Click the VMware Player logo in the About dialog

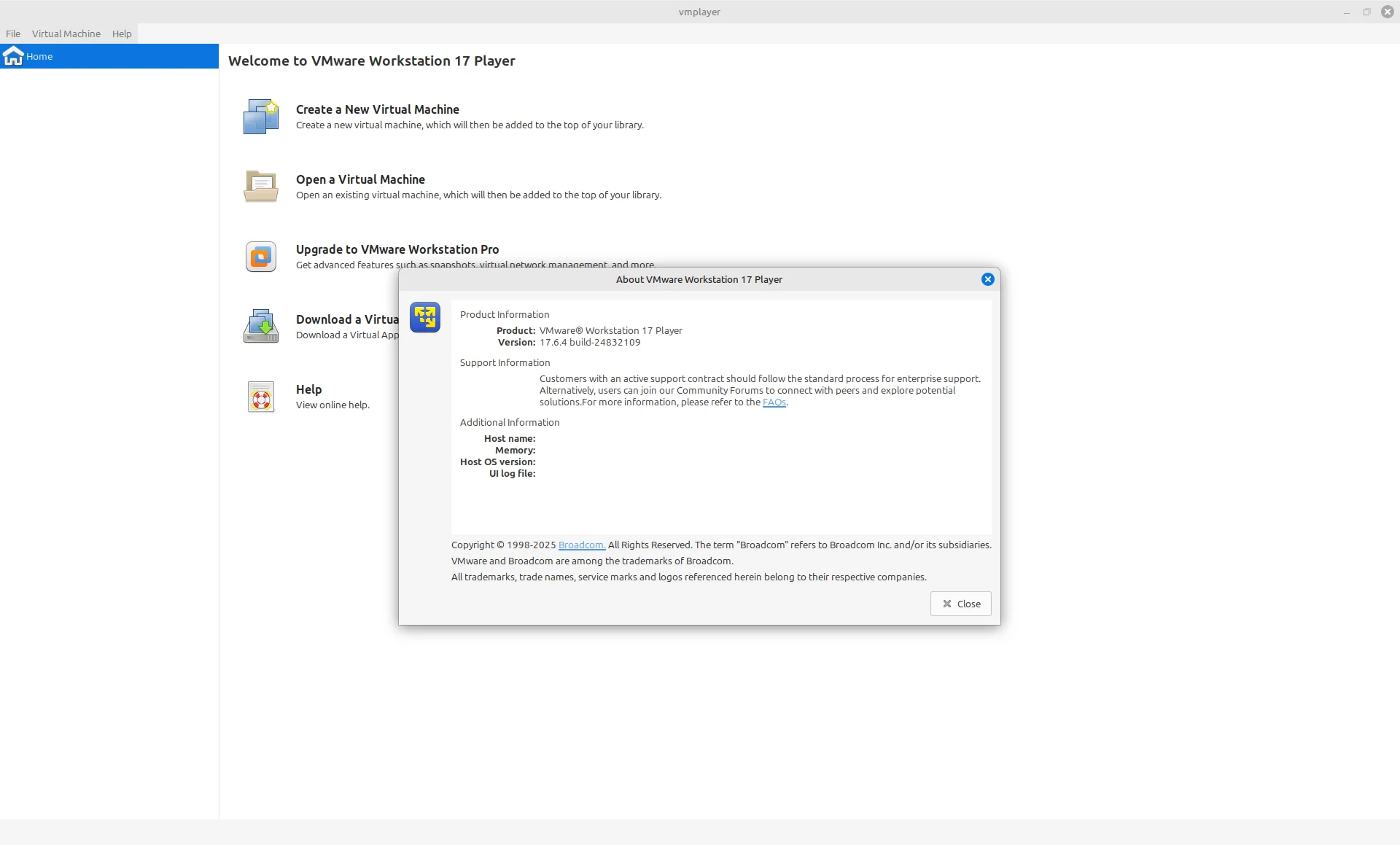tap(424, 317)
